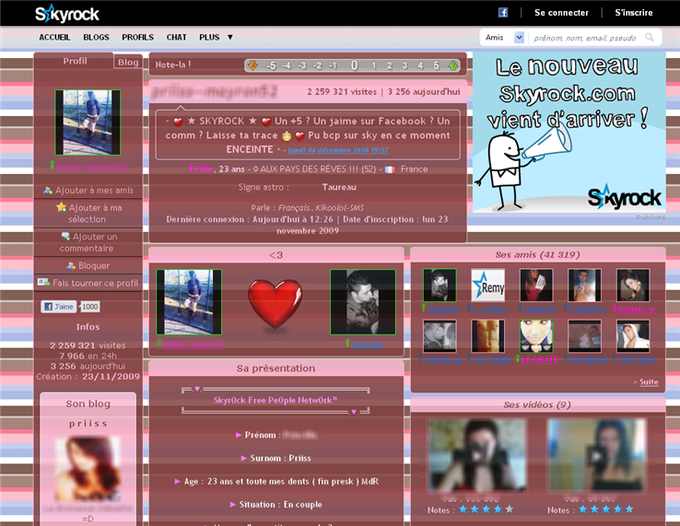Screen dimensions: 680x526
Task: Click the Facebook J'aime button
Action: (x=59, y=307)
